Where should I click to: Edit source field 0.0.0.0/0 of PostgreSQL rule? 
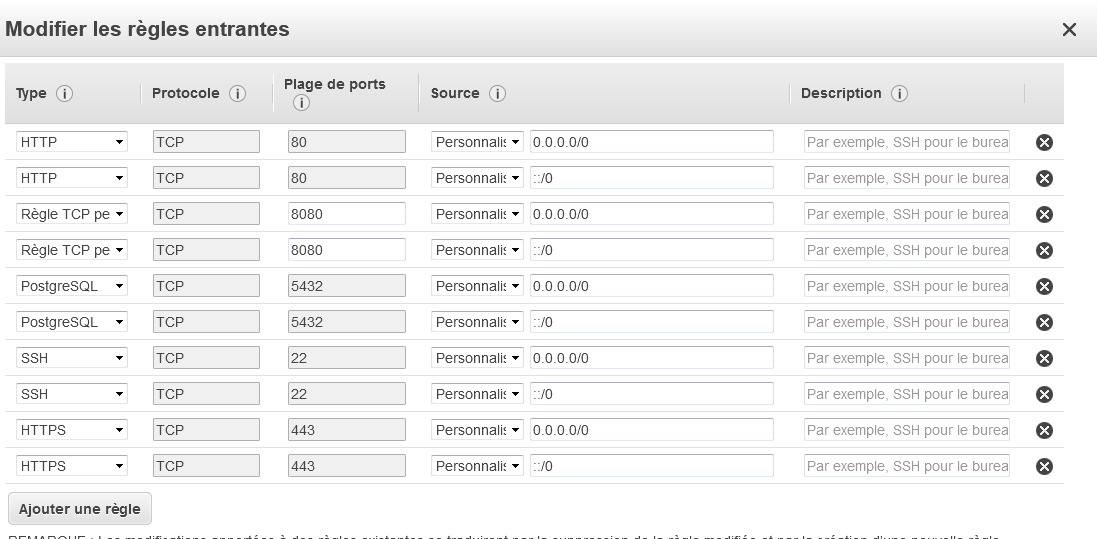point(651,286)
